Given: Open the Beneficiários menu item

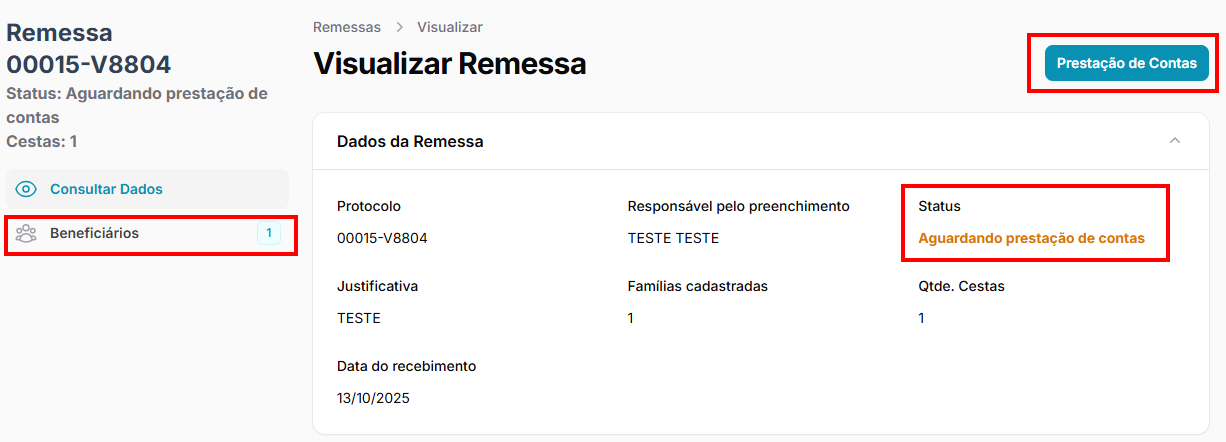Looking at the screenshot, I should 94,233.
